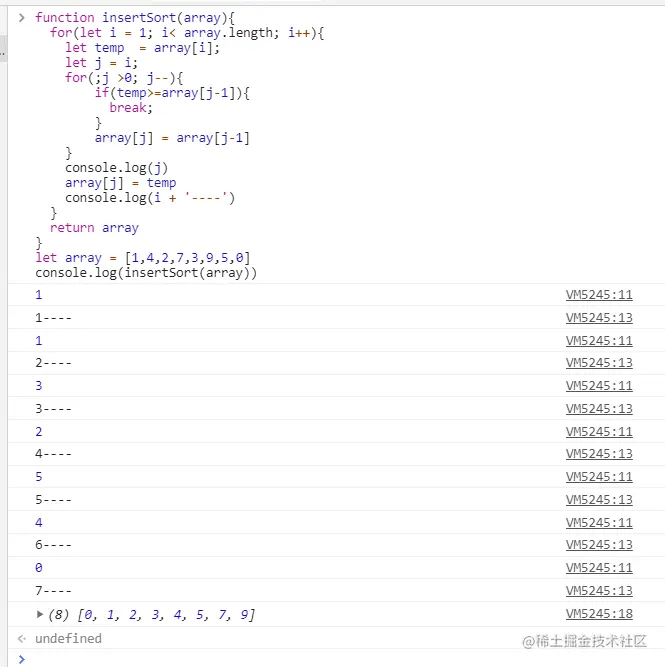
Task: Click the 'undefined' return value
Action: pos(68,638)
